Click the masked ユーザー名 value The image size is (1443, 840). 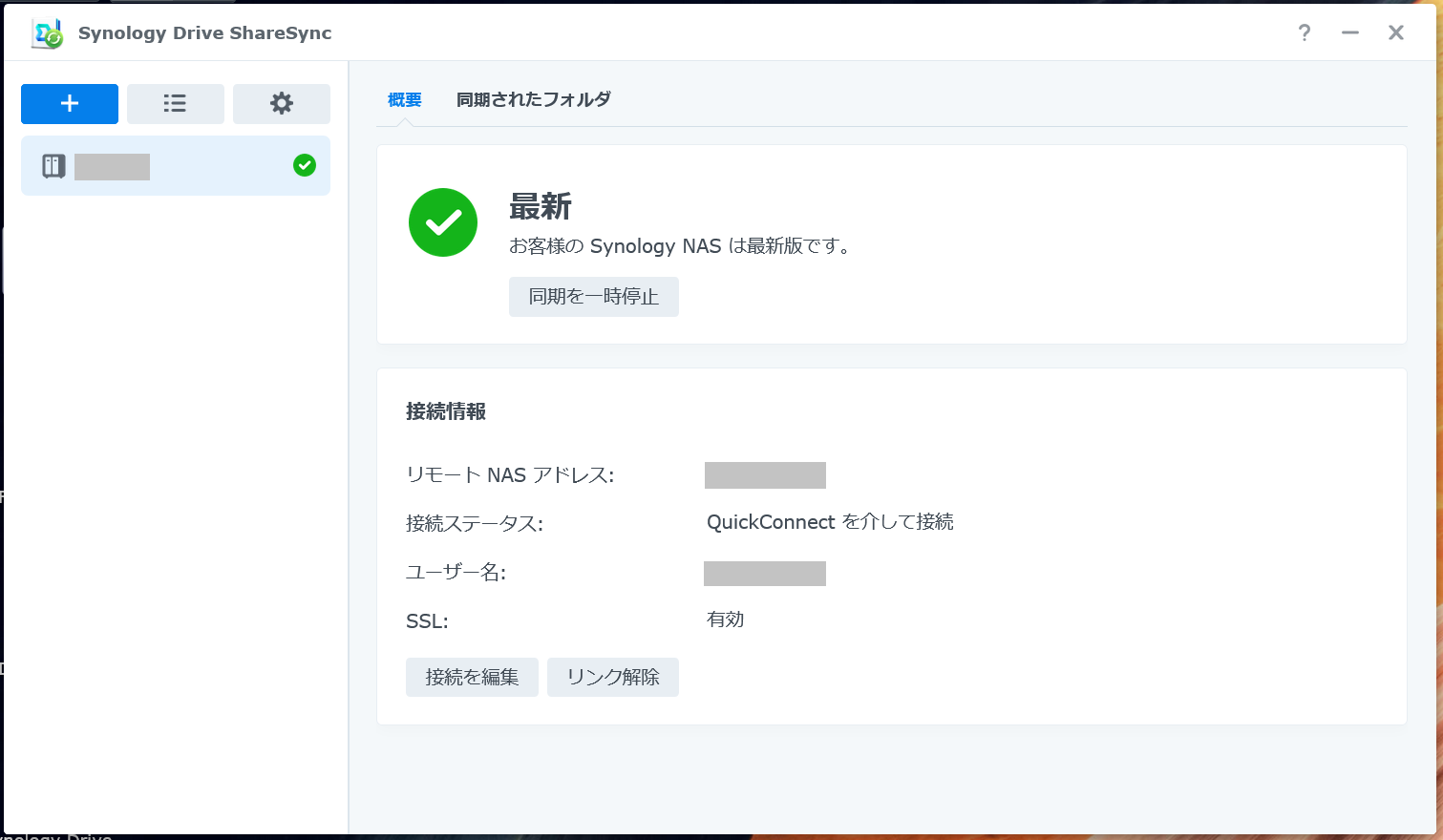(x=764, y=573)
